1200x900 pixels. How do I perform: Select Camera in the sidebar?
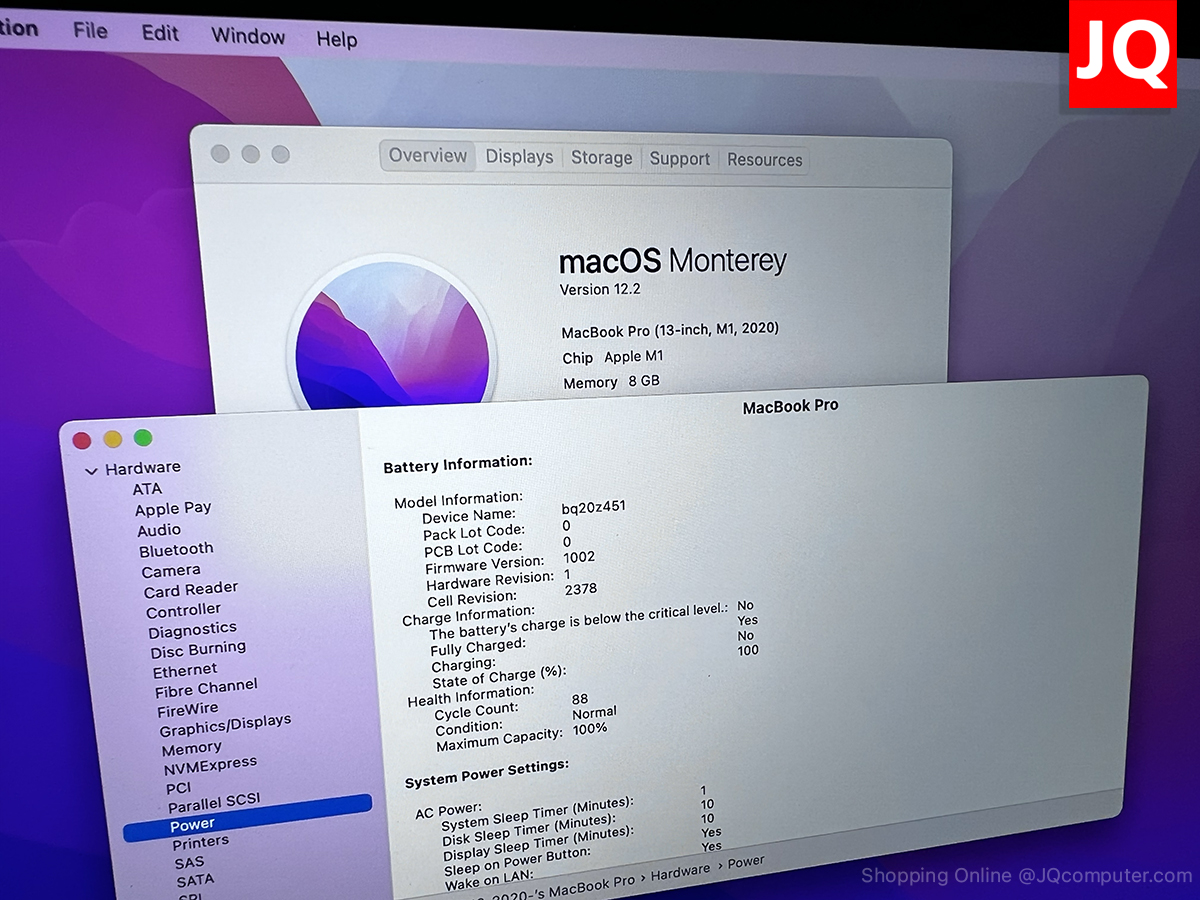click(171, 571)
